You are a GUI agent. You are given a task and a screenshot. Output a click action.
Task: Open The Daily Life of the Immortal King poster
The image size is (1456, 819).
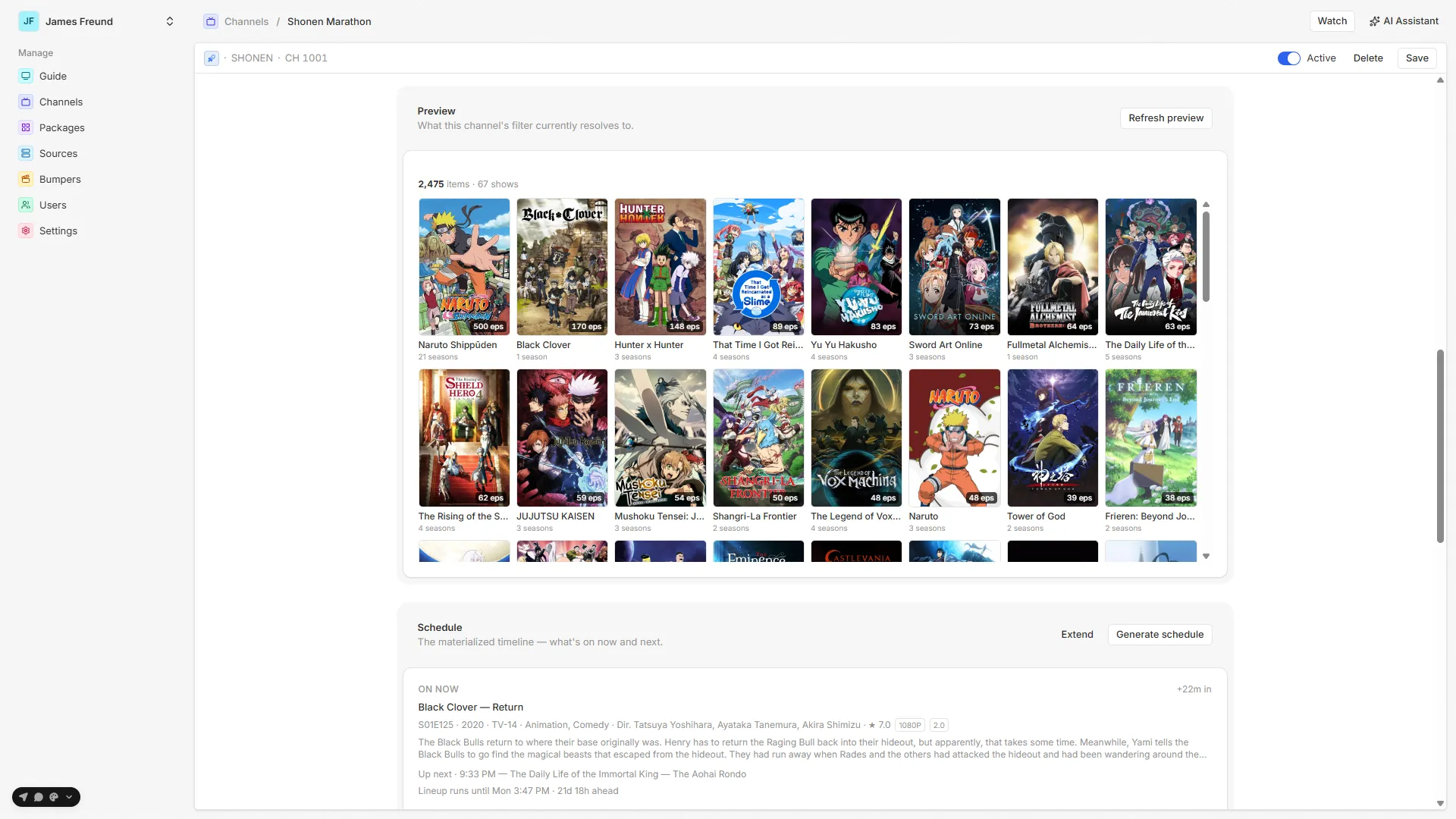coord(1150,267)
